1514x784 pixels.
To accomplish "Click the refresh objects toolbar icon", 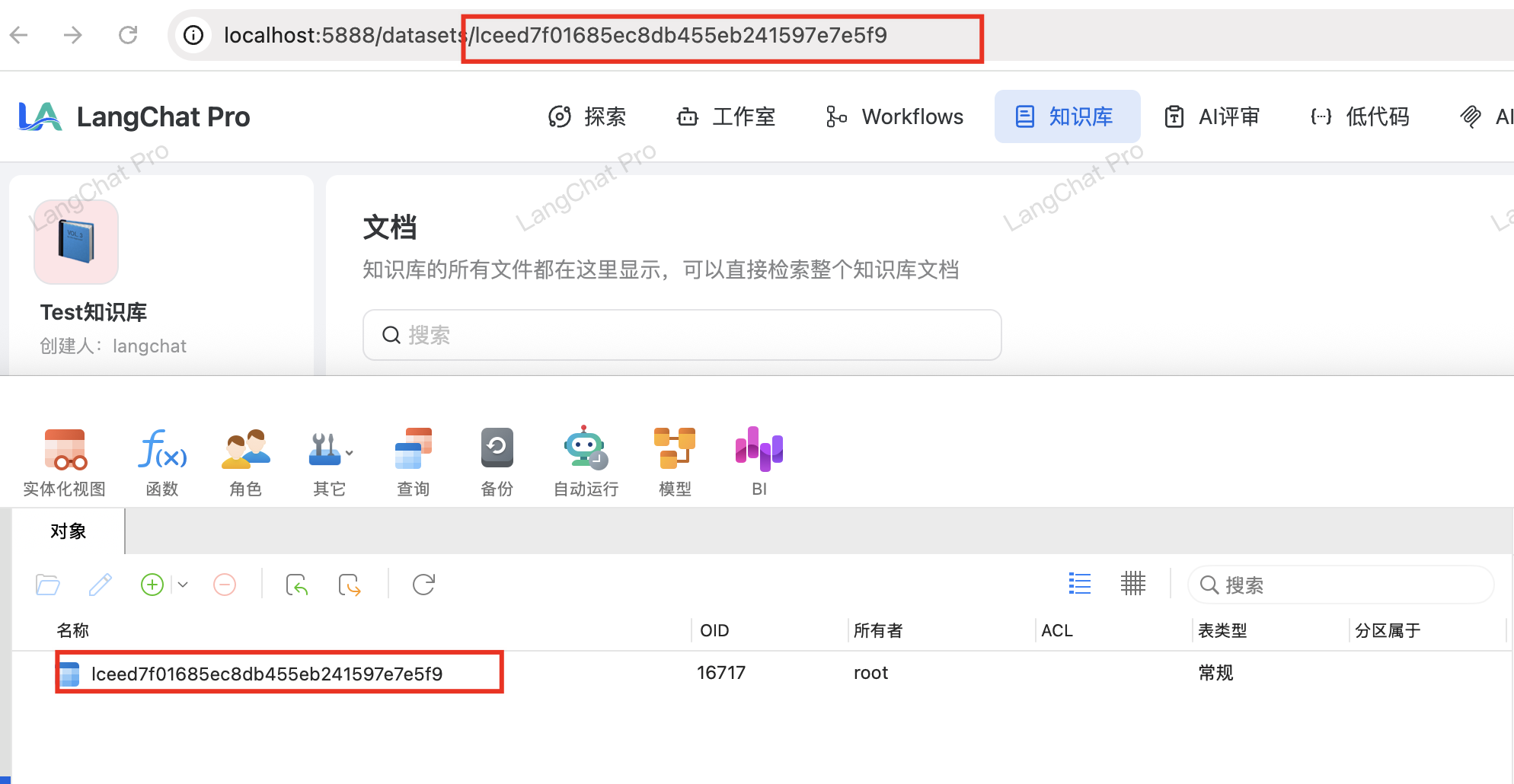I will (423, 585).
